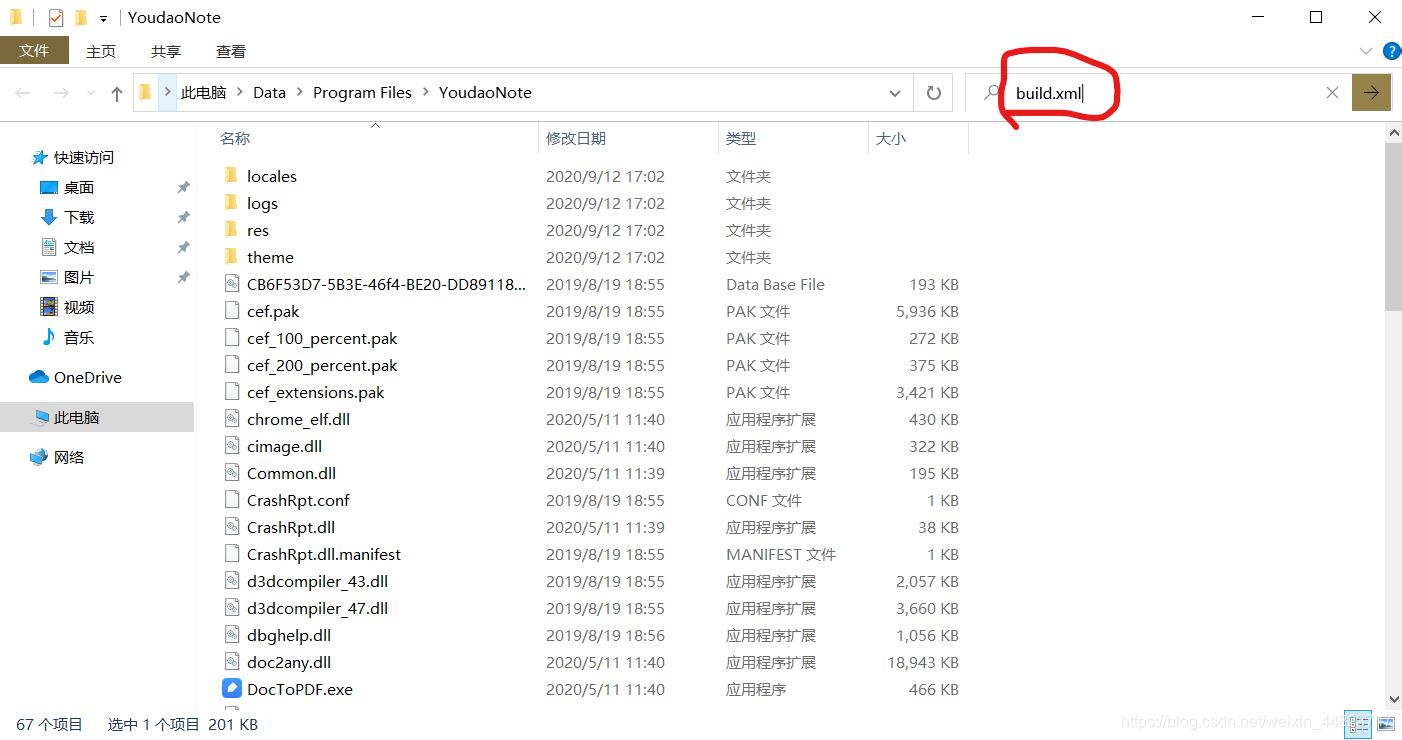Go up one folder level arrow

coord(117,93)
